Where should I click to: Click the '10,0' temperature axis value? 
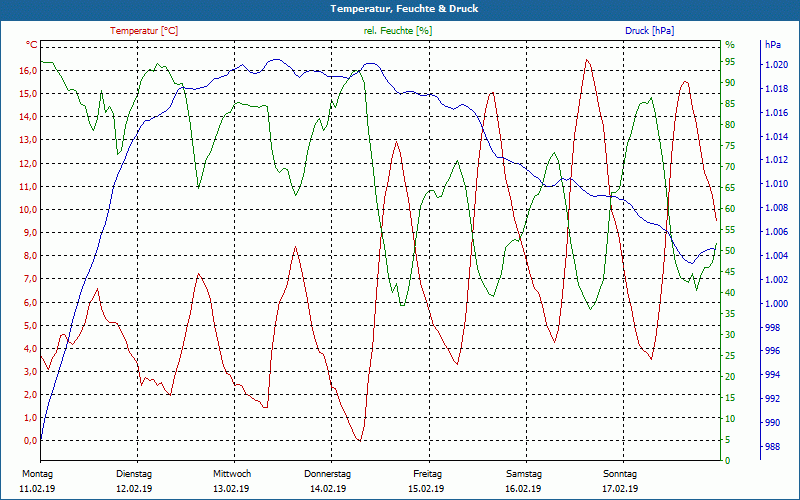(x=28, y=210)
